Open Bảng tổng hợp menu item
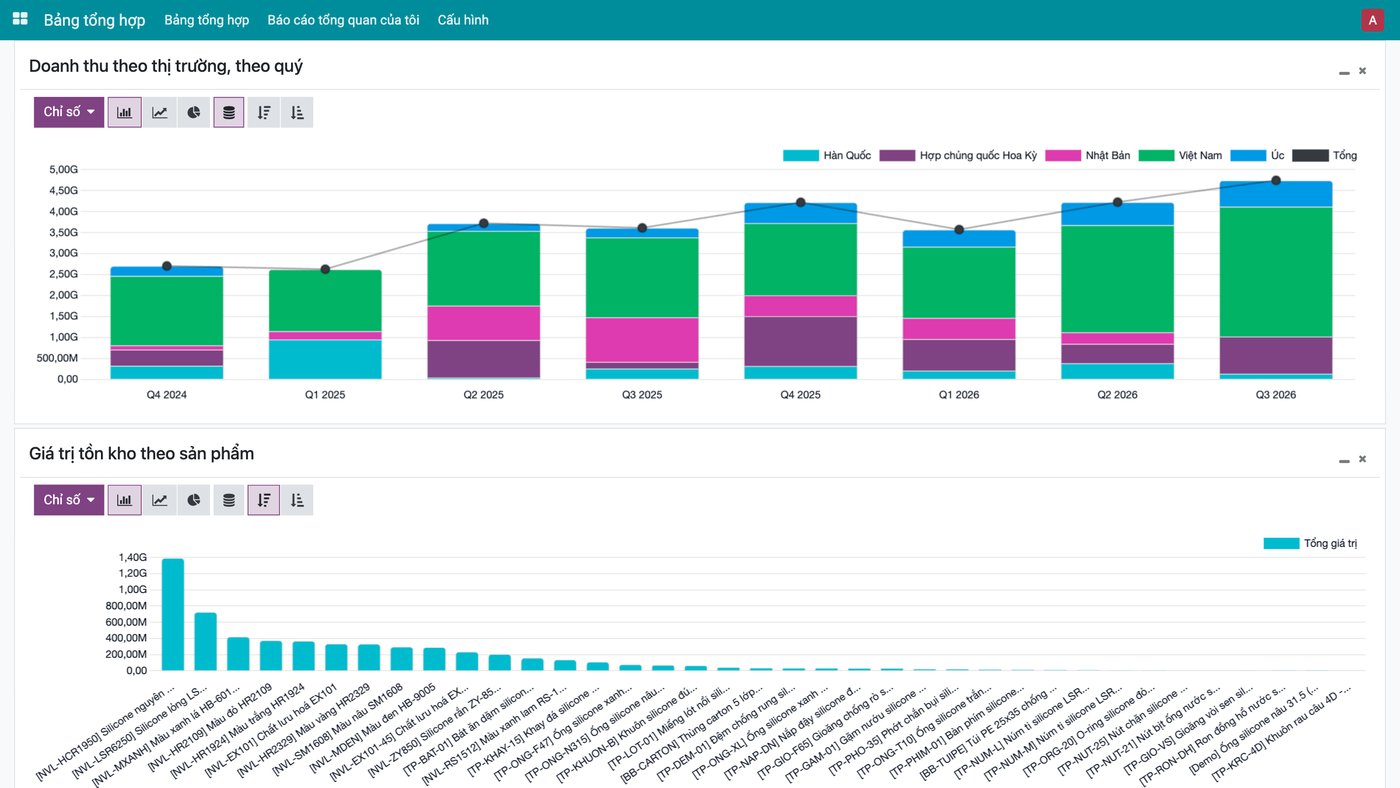 [207, 20]
